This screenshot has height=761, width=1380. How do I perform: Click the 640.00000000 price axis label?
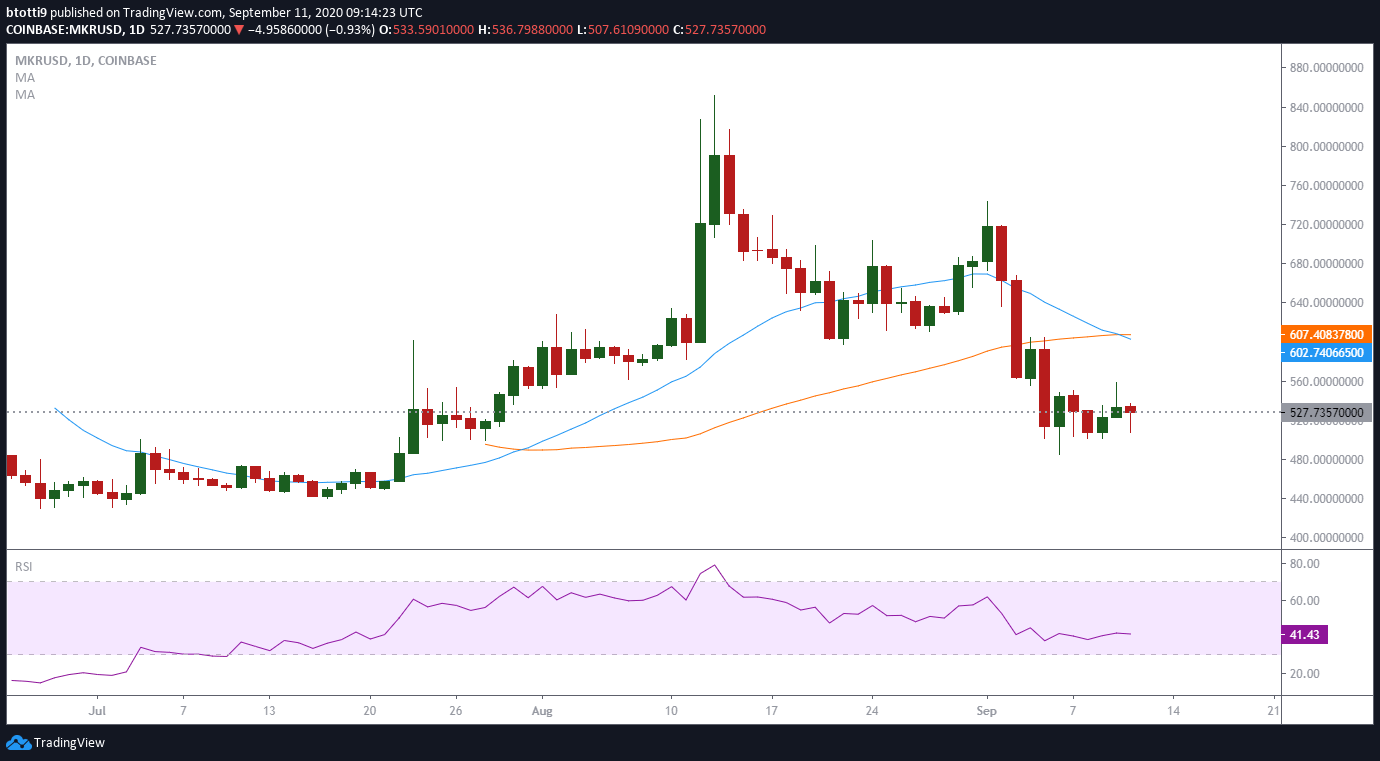pyautogui.click(x=1326, y=303)
